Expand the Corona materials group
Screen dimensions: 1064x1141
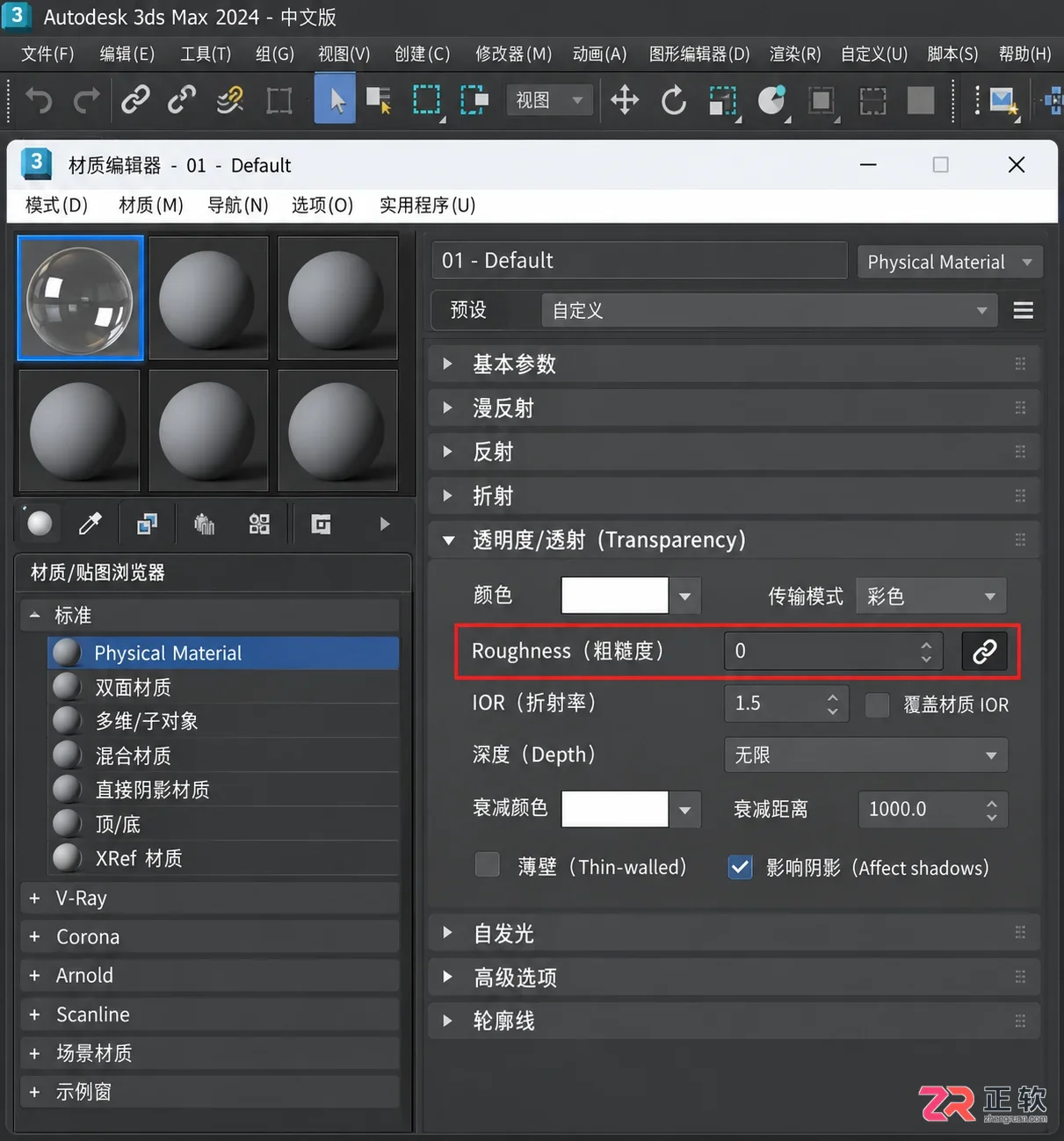209,936
